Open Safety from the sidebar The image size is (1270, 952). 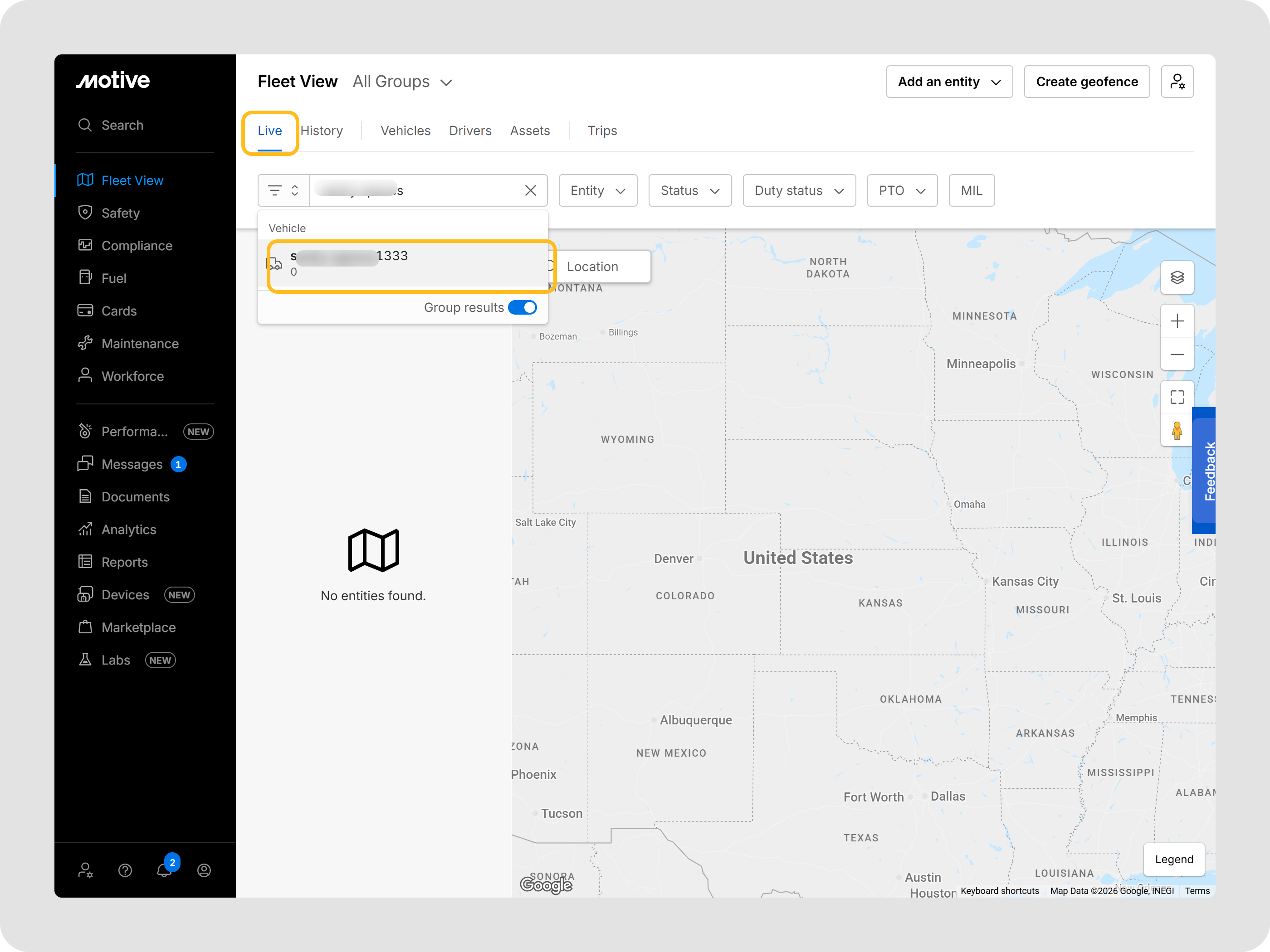click(x=109, y=213)
